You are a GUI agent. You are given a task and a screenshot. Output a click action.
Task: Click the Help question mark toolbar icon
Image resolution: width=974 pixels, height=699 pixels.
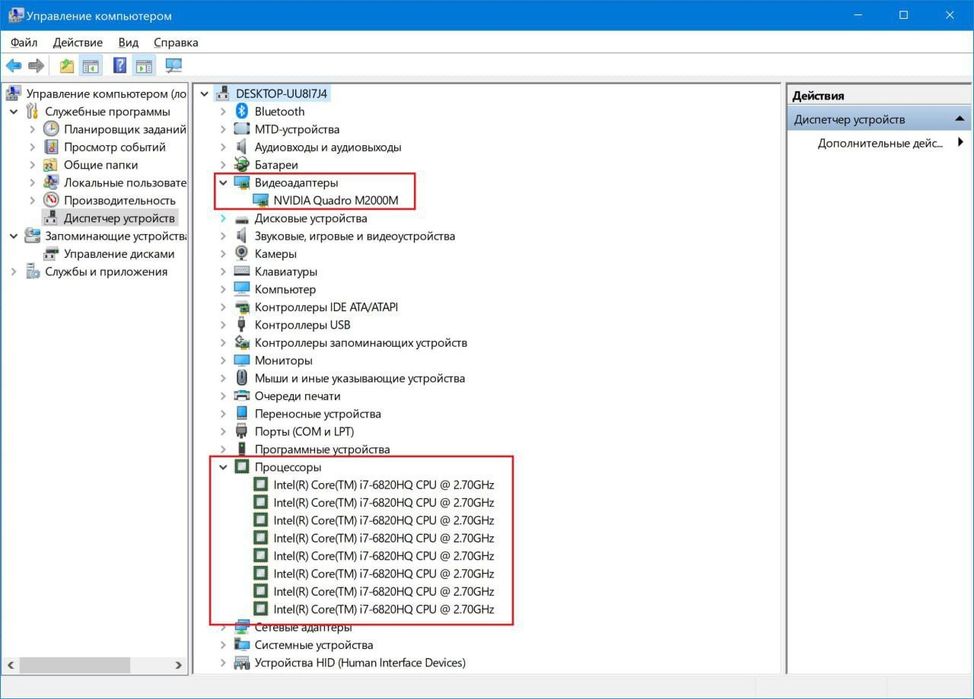[x=120, y=65]
